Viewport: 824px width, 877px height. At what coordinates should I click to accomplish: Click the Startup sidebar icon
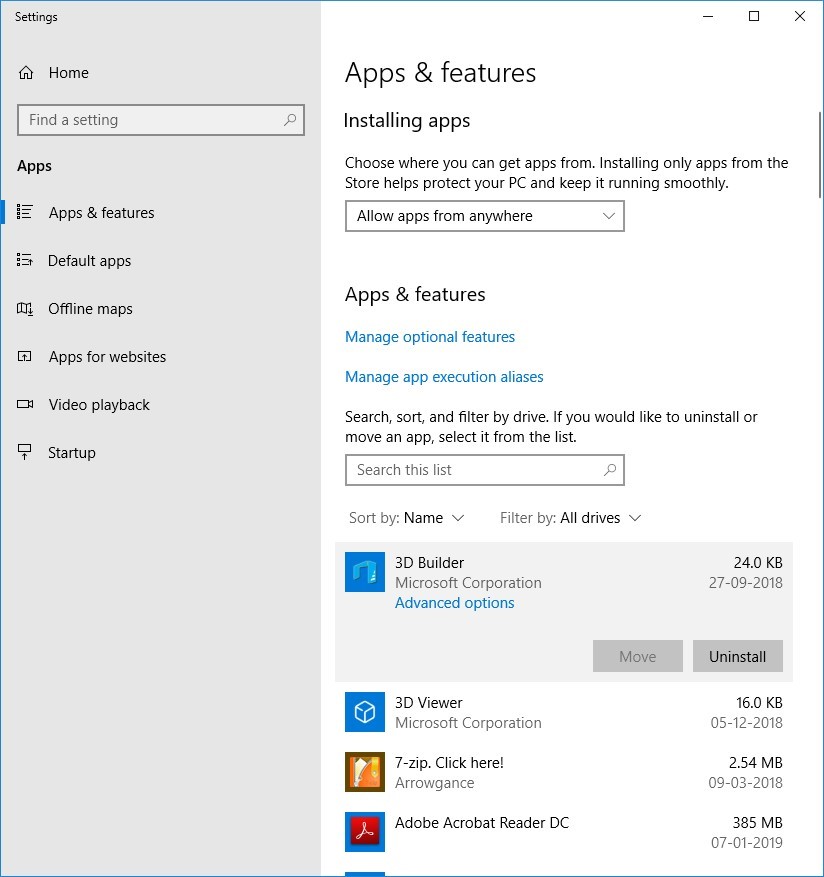(x=25, y=452)
